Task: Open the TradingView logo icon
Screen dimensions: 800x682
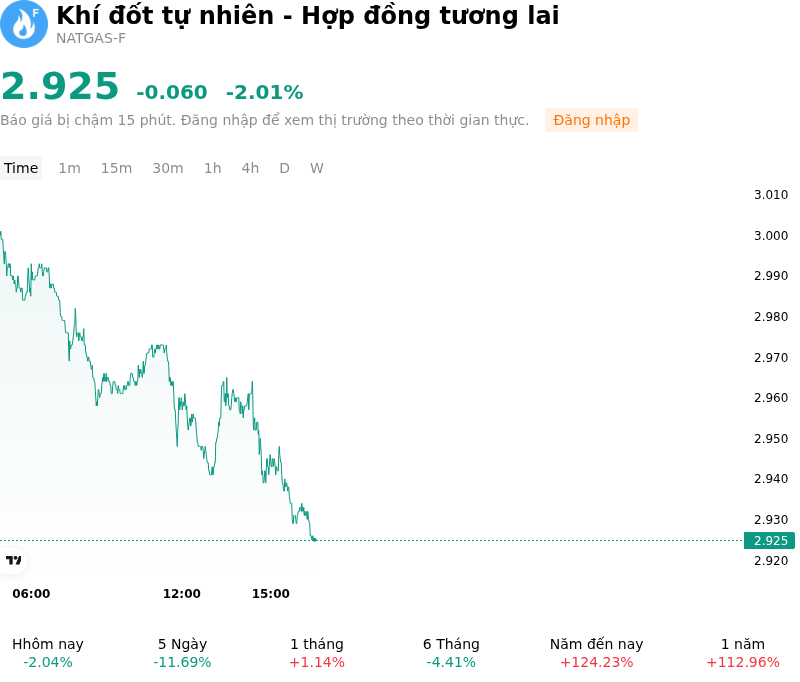Action: click(x=13, y=560)
